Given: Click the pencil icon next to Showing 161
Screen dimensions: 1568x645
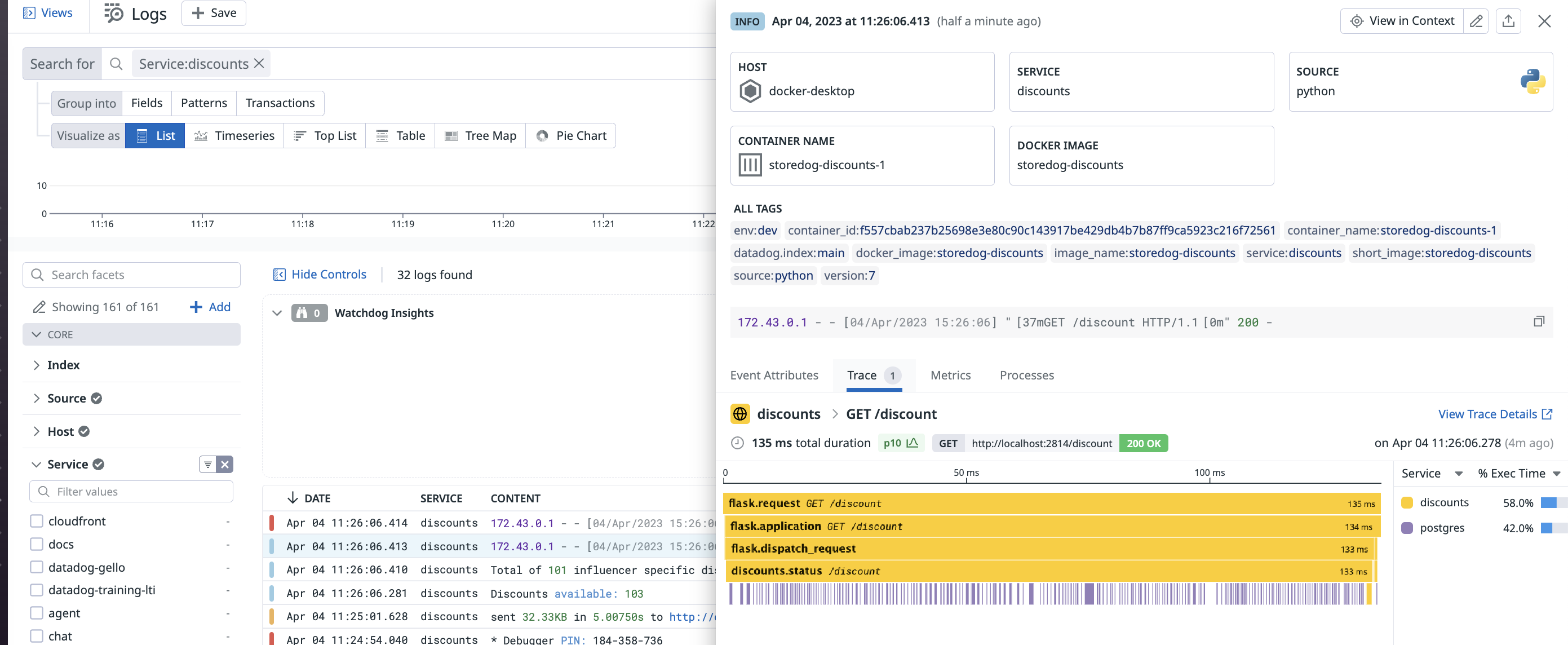Looking at the screenshot, I should coord(39,307).
